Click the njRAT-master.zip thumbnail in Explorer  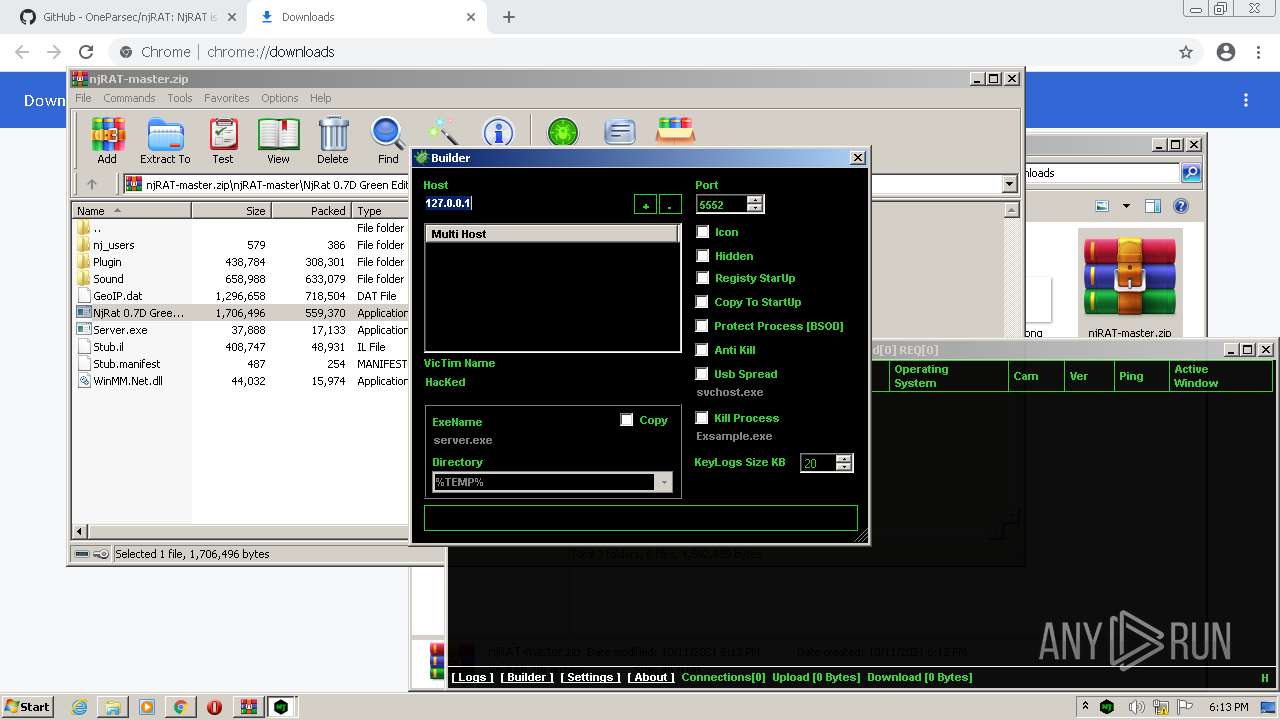[1130, 285]
